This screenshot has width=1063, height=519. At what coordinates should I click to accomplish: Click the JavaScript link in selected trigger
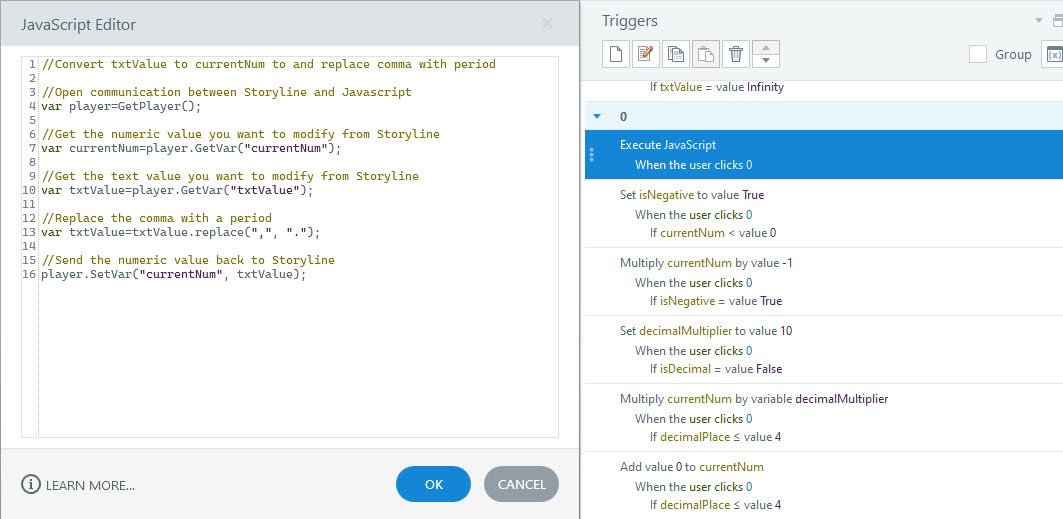tap(689, 145)
